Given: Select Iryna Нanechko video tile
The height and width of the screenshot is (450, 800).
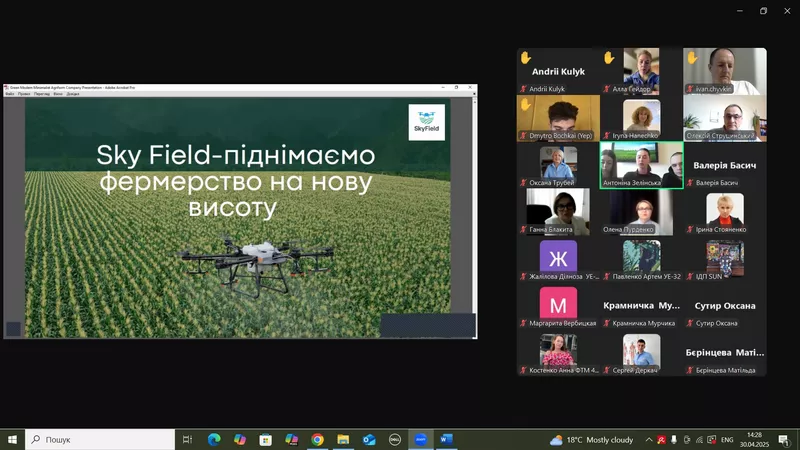Looking at the screenshot, I should pos(641,118).
